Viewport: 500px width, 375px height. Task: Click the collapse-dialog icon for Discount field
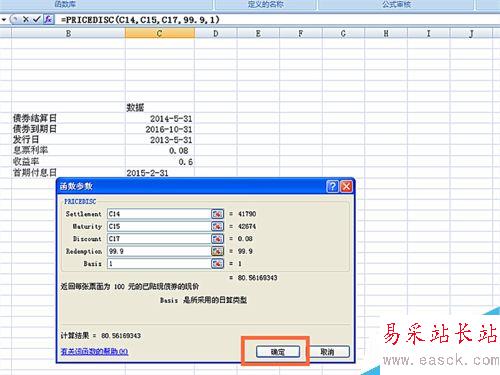(217, 239)
